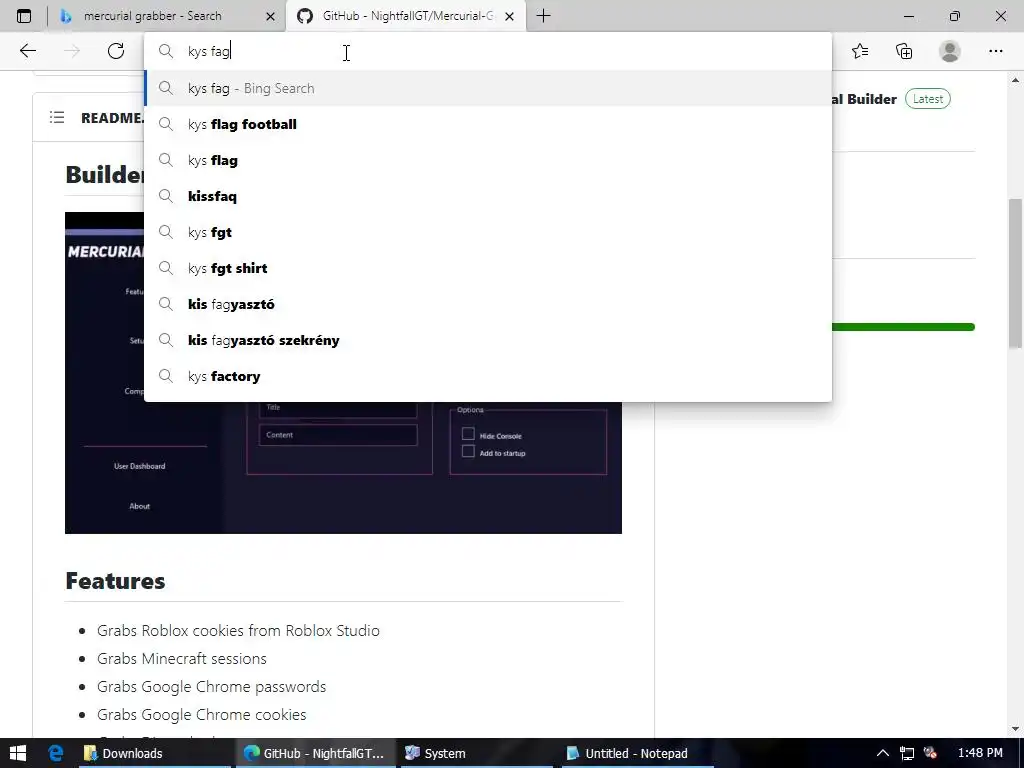Switch to Untitled Notepad on taskbar
The height and width of the screenshot is (768, 1024).
click(x=639, y=753)
